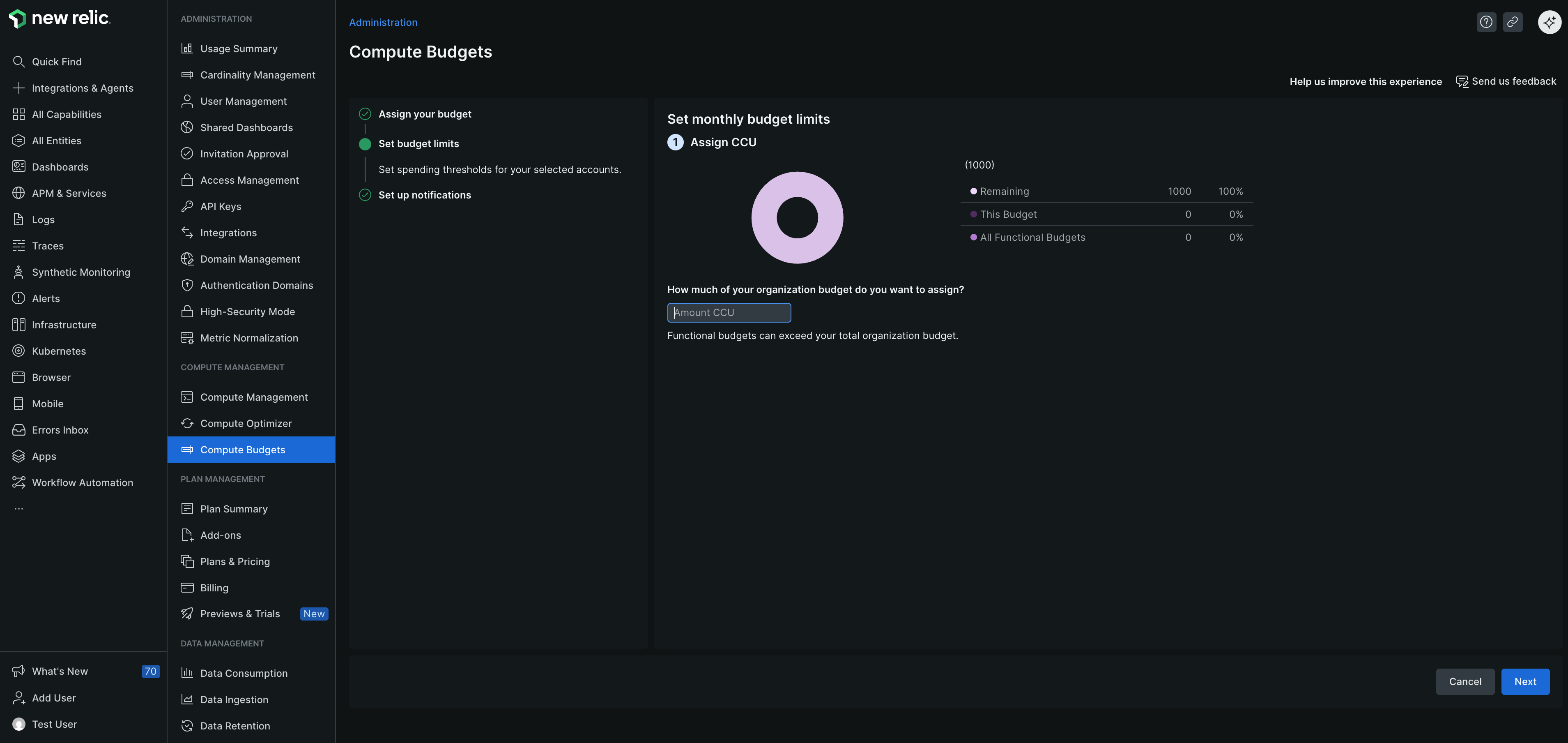Image resolution: width=1568 pixels, height=743 pixels.
Task: Toggle the Remaining series in the chart legend
Action: pyautogui.click(x=1004, y=191)
